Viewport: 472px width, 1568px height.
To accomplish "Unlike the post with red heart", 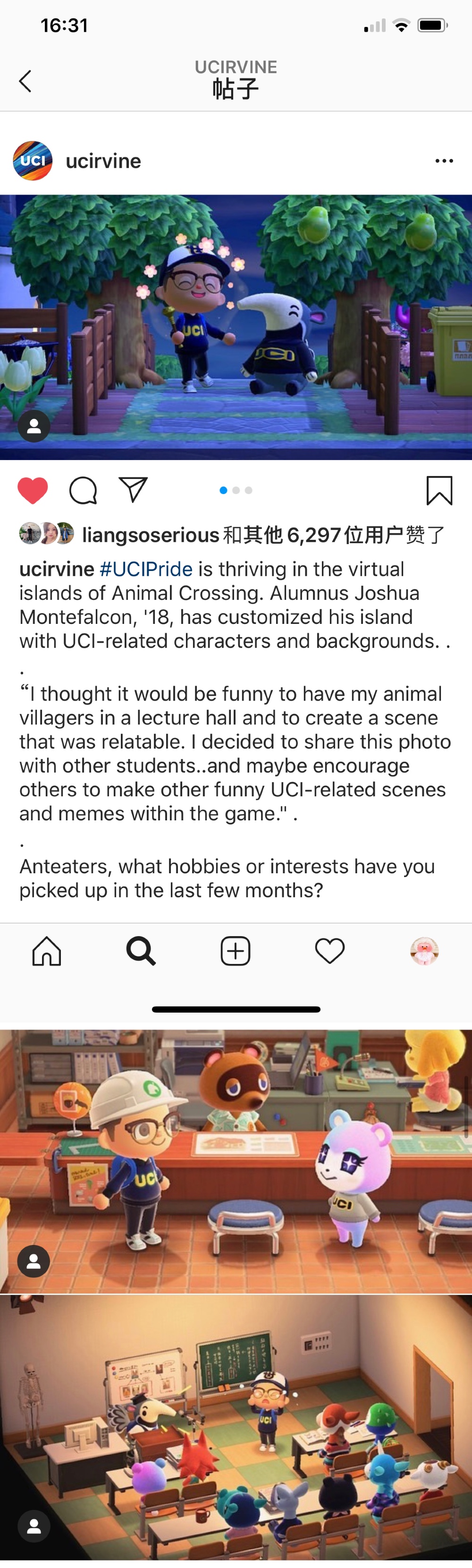I will [33, 491].
